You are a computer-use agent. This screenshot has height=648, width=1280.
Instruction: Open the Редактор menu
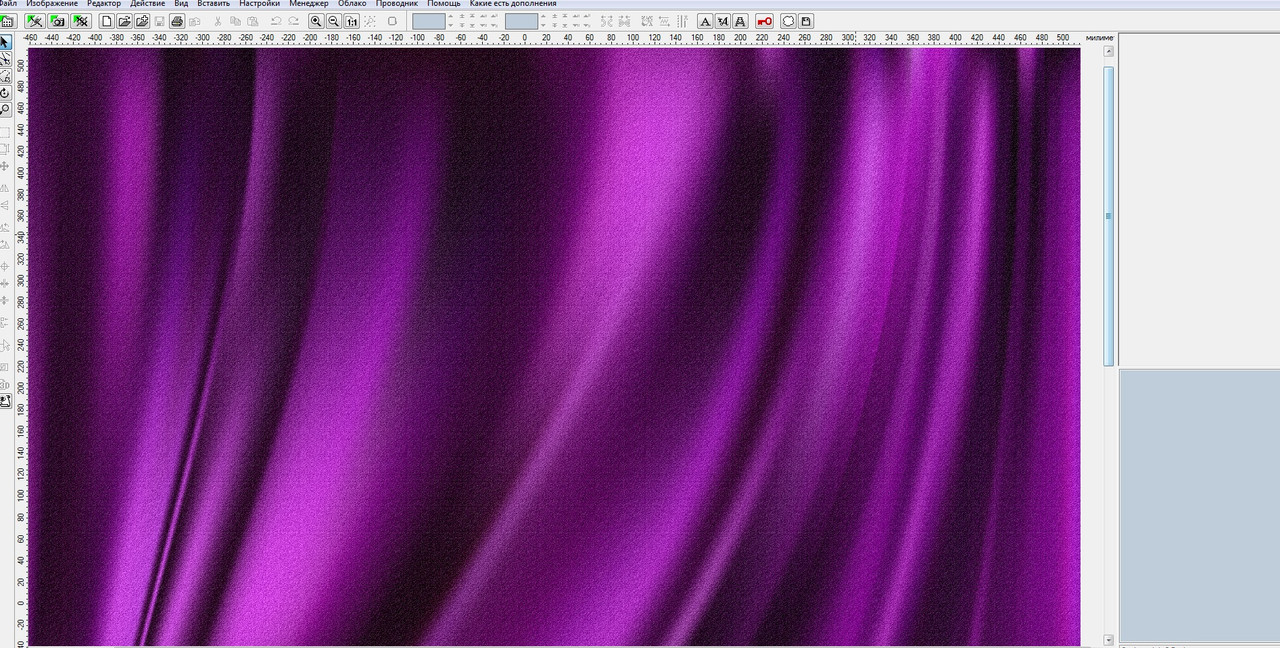click(x=104, y=4)
